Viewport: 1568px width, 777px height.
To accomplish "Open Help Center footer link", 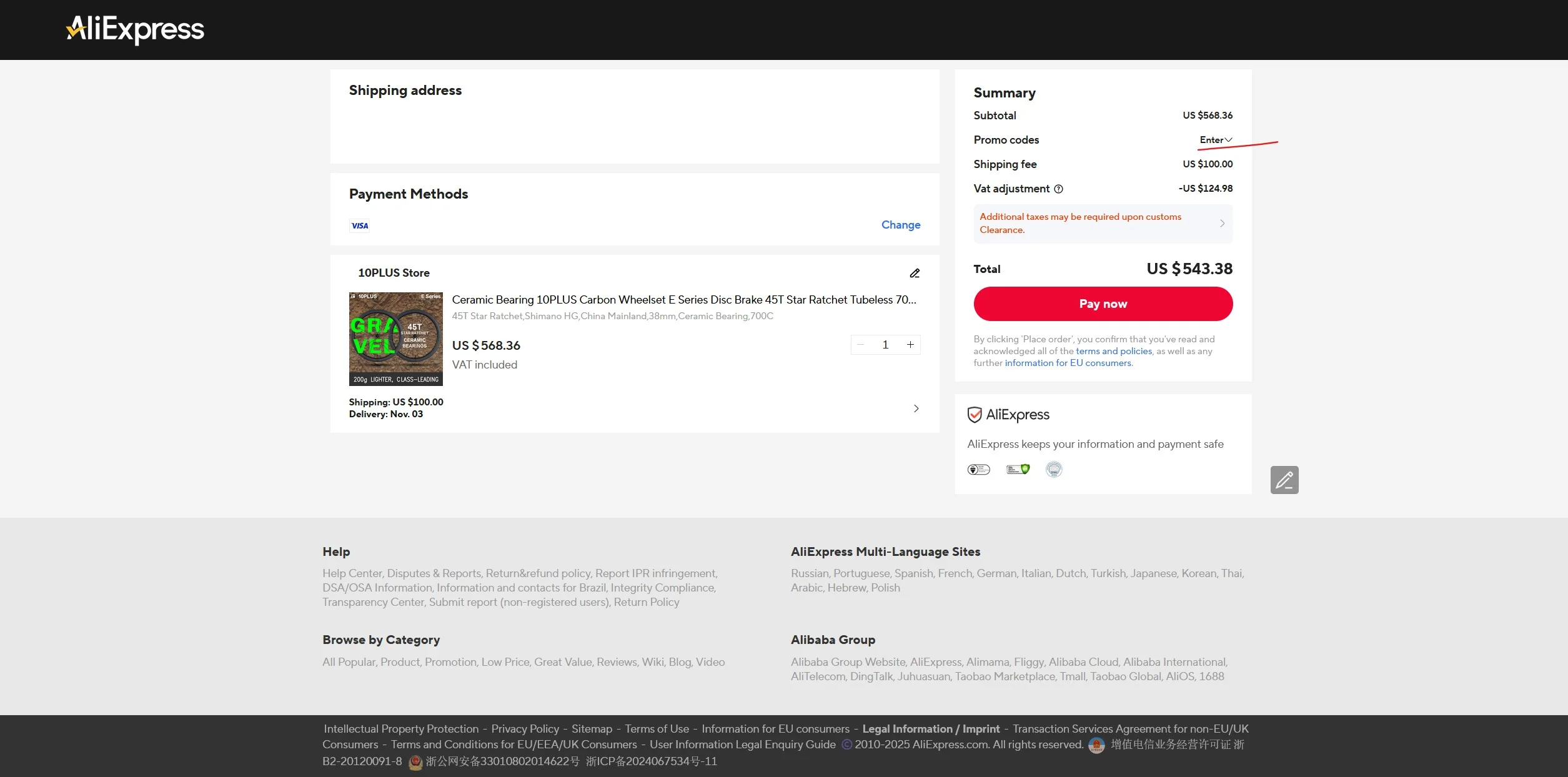I will coord(352,573).
